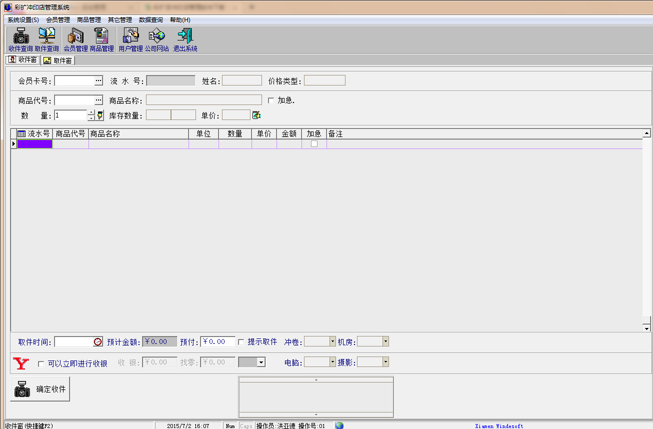The image size is (653, 429).
Task: Increase 数量 with spinner up arrow
Action: 92,113
